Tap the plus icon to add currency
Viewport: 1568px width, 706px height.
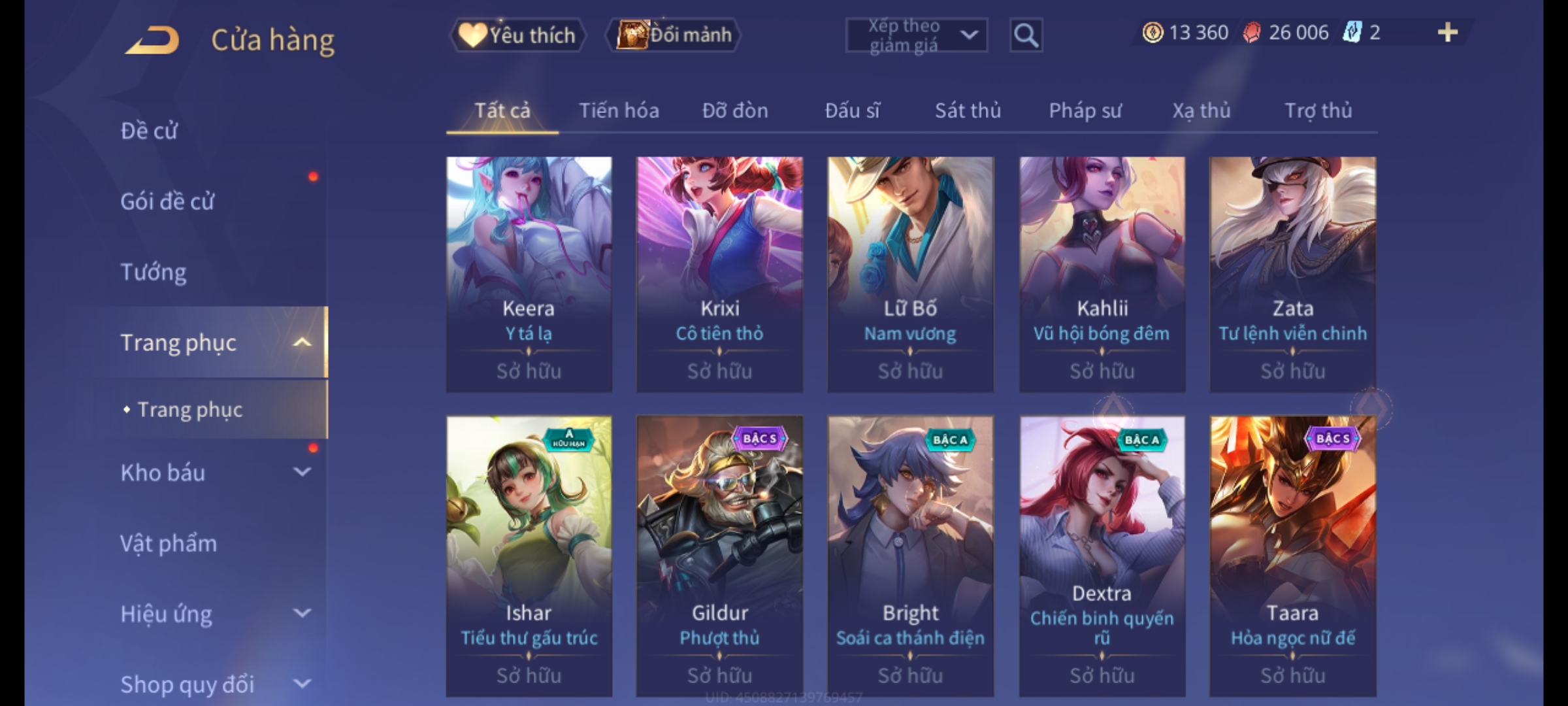pyautogui.click(x=1448, y=32)
